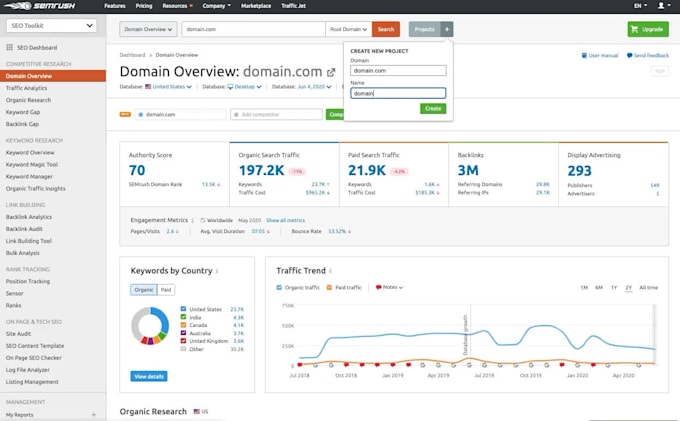Toggle Other checkbox in country legend
Viewport: 680px width, 421px height.
183,349
